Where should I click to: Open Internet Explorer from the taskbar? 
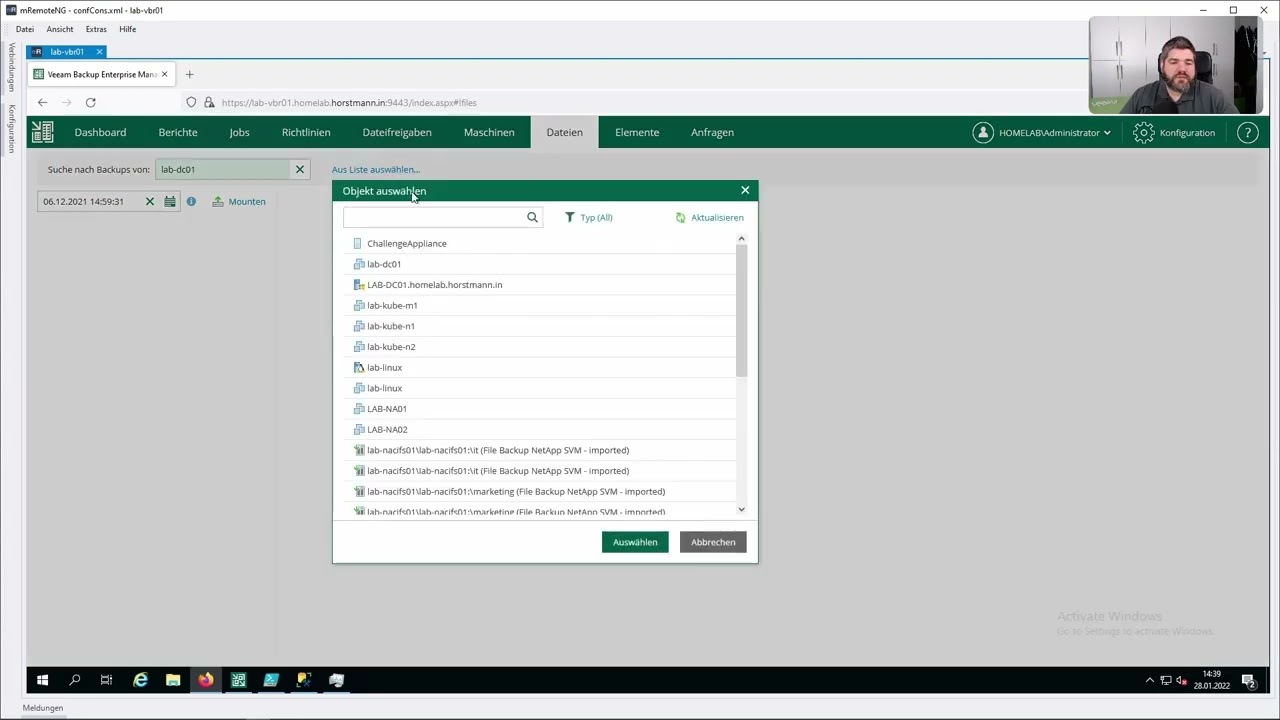click(x=140, y=680)
